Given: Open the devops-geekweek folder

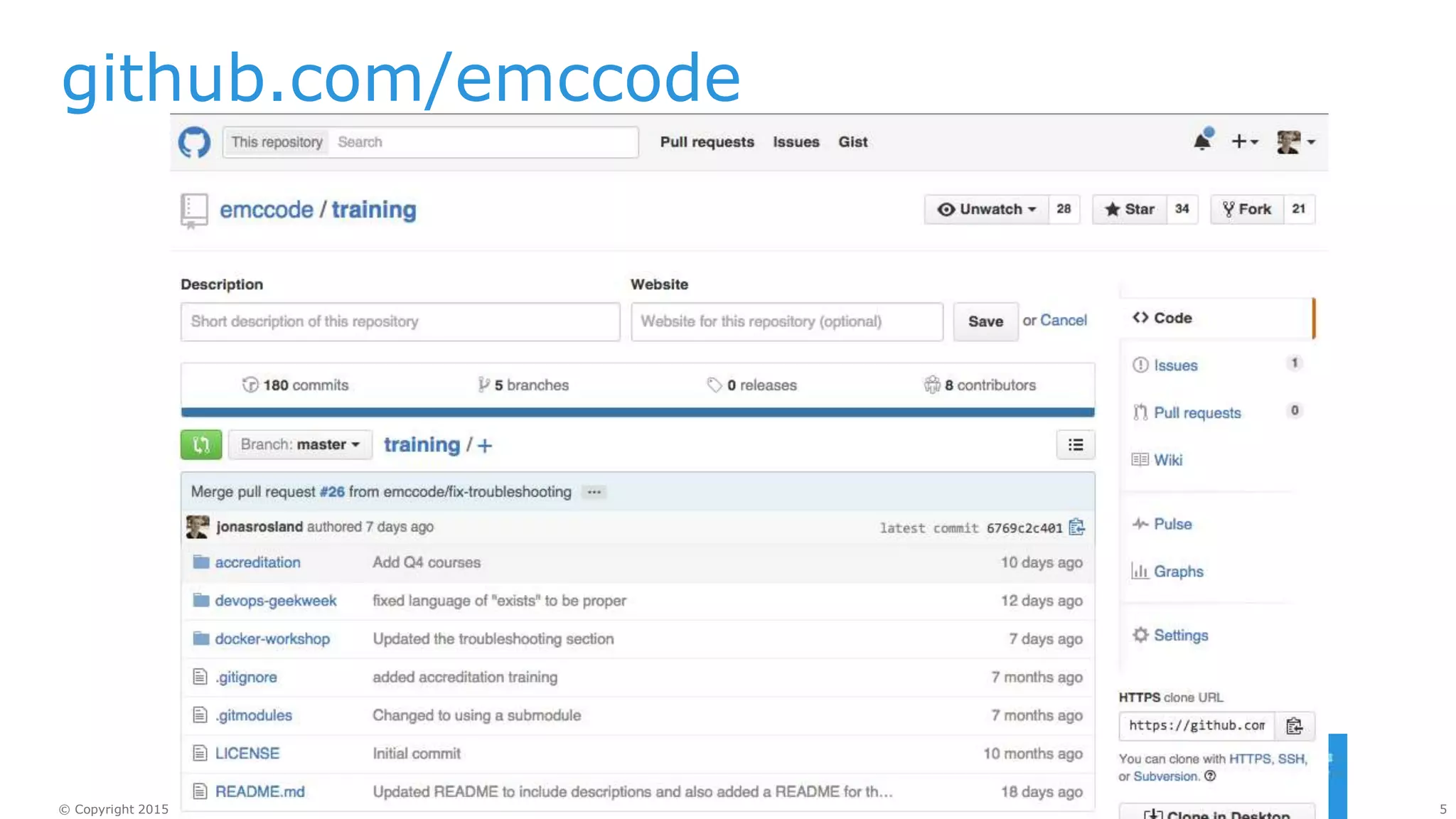Looking at the screenshot, I should 276,601.
